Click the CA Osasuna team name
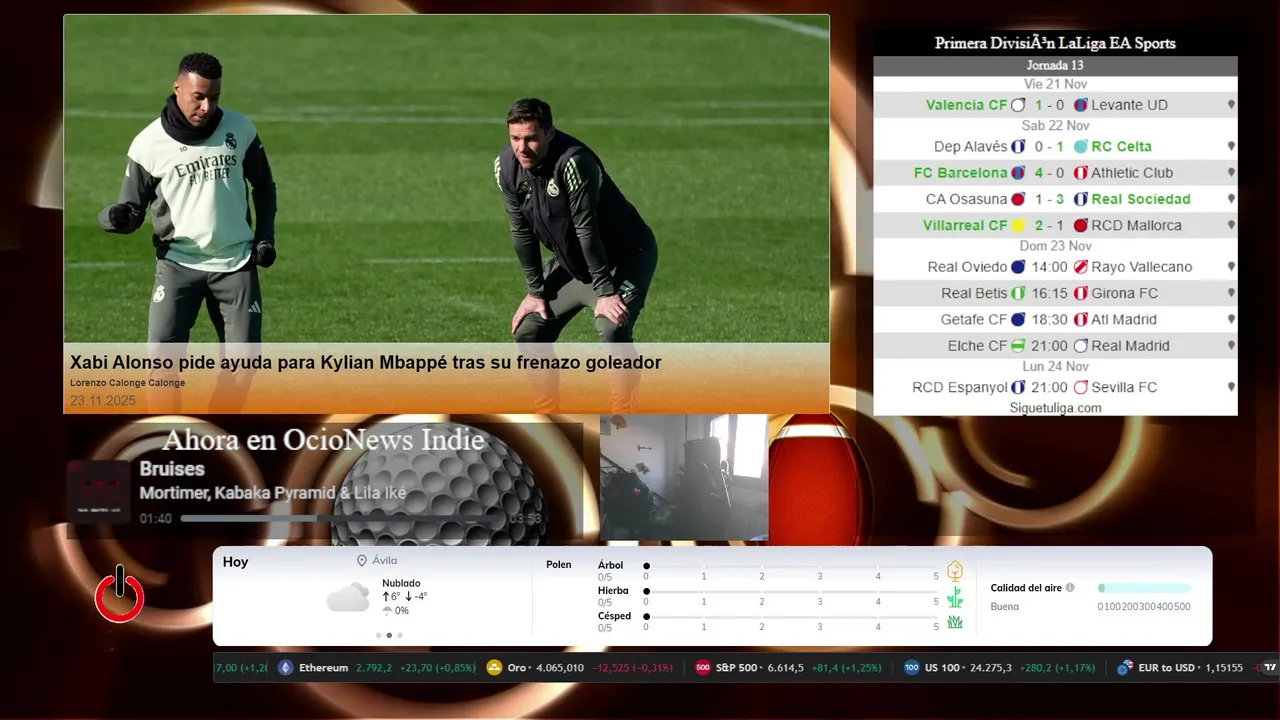The image size is (1280, 720). click(967, 199)
